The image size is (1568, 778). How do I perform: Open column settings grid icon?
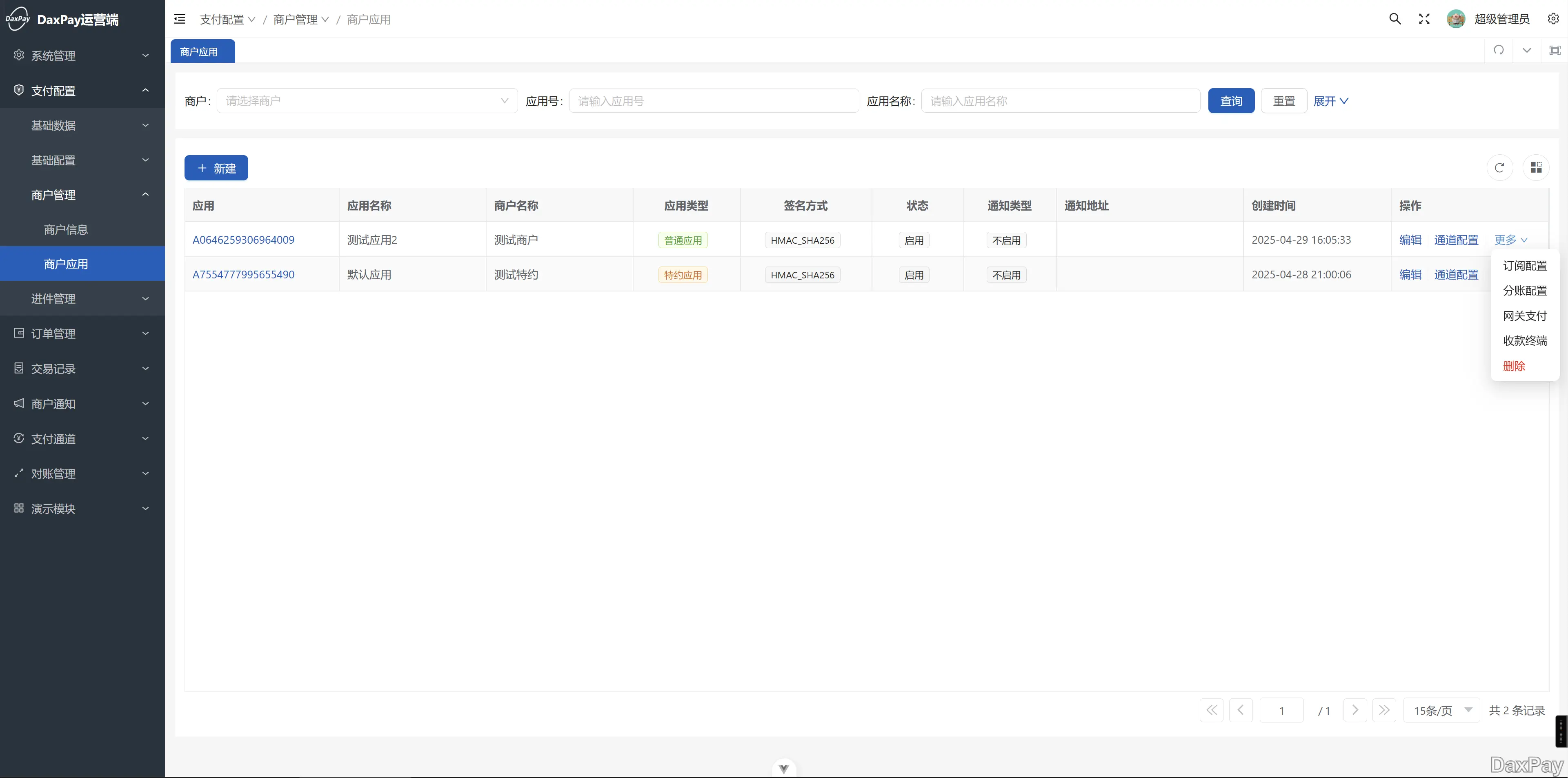point(1536,167)
